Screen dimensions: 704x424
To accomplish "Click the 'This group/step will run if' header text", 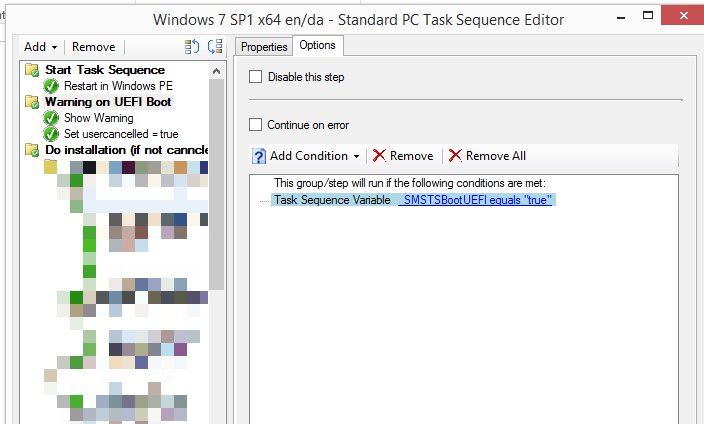I will point(410,183).
